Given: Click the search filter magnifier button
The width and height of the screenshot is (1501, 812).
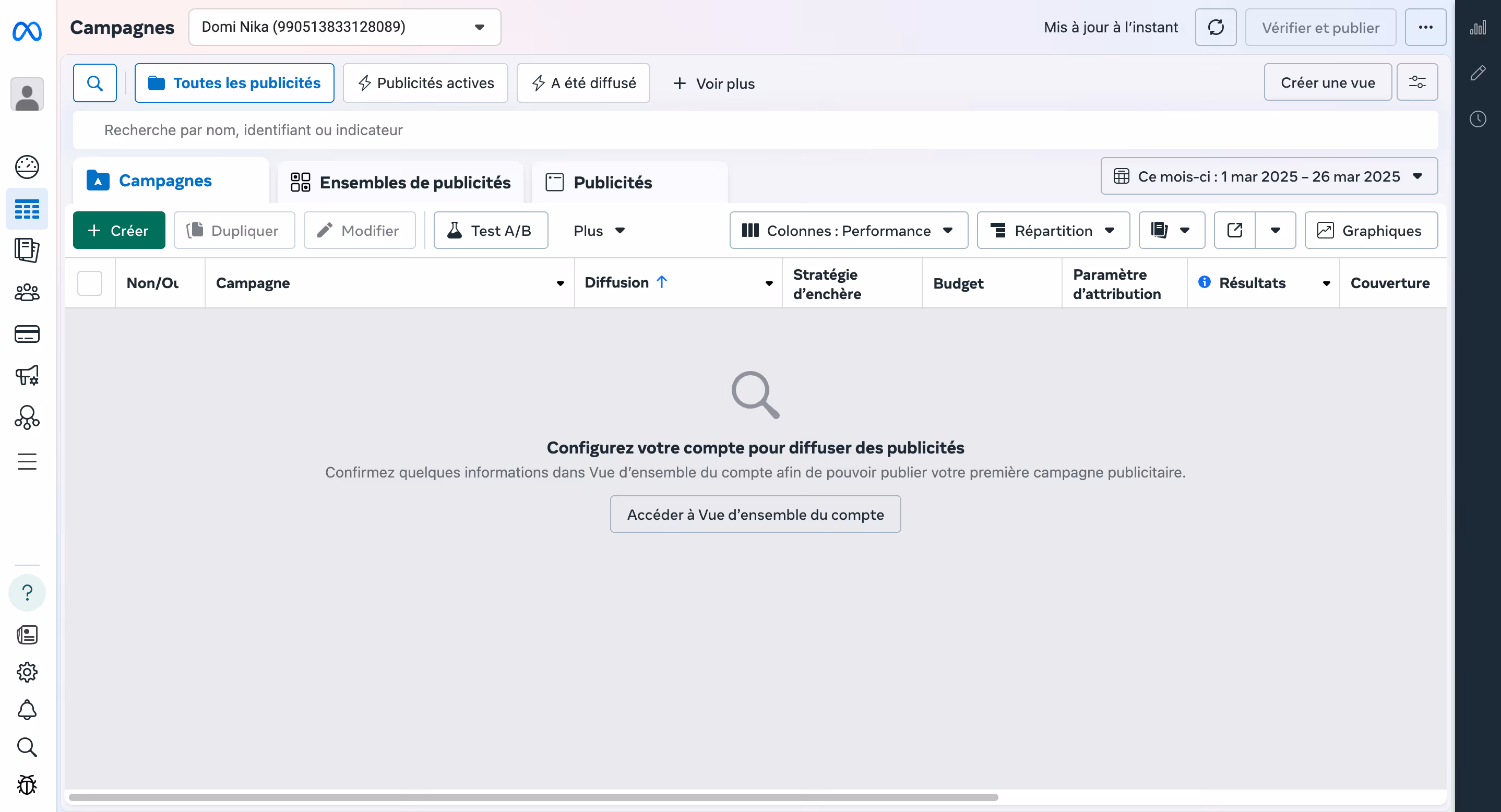Looking at the screenshot, I should coord(95,83).
